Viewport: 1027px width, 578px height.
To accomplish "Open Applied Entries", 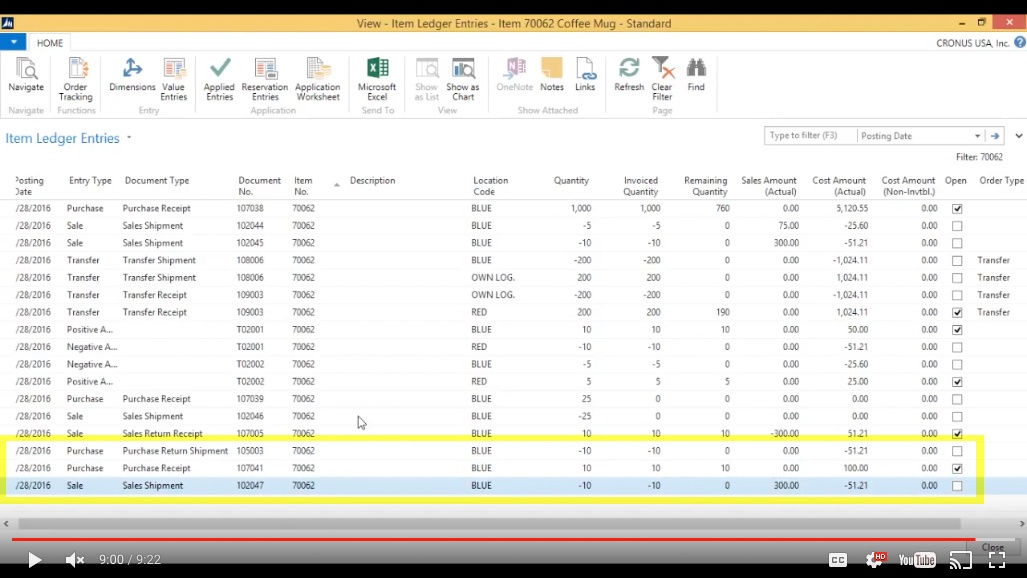I will click(x=219, y=79).
